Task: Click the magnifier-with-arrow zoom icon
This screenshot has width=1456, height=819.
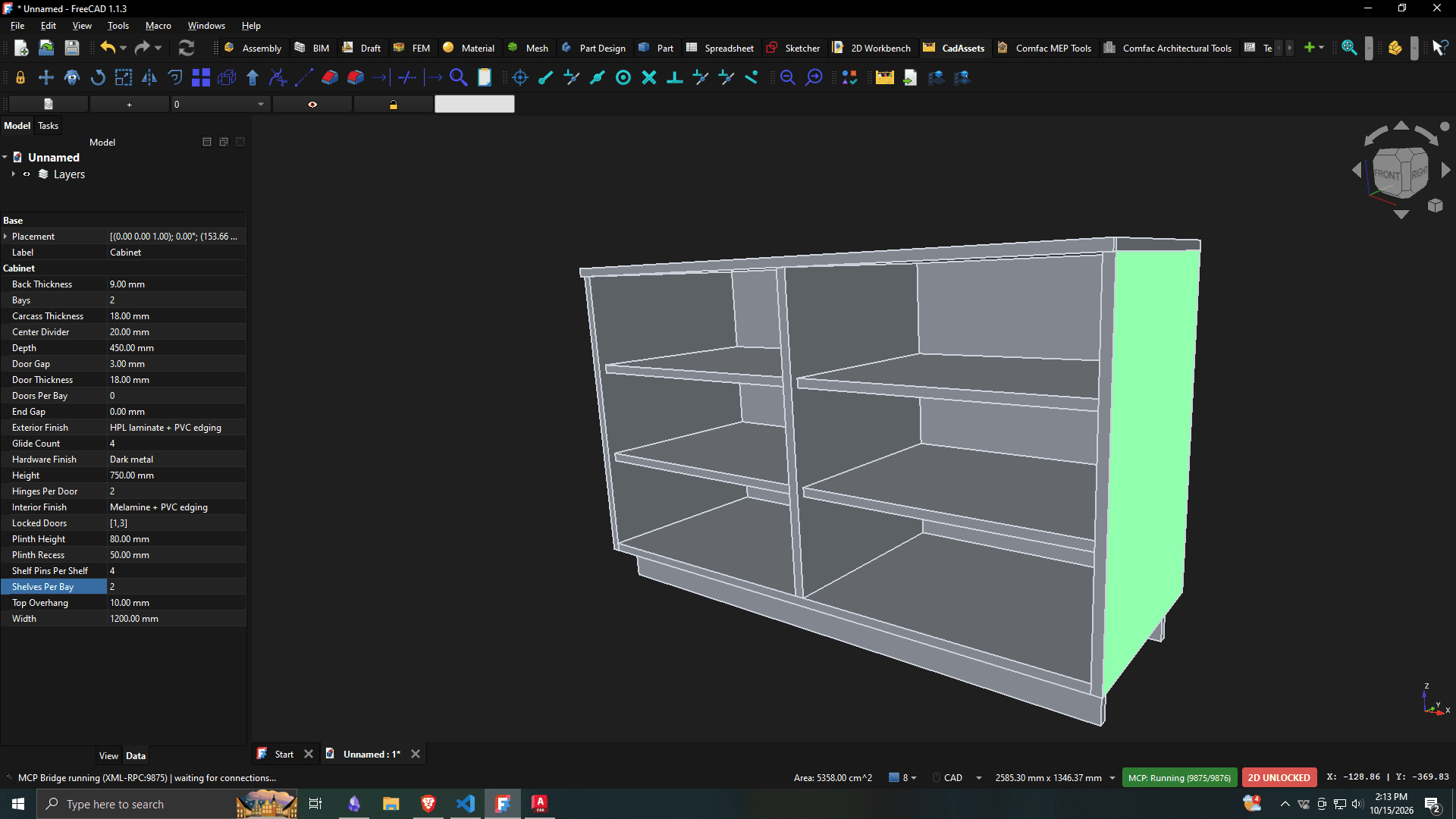Action: (814, 77)
